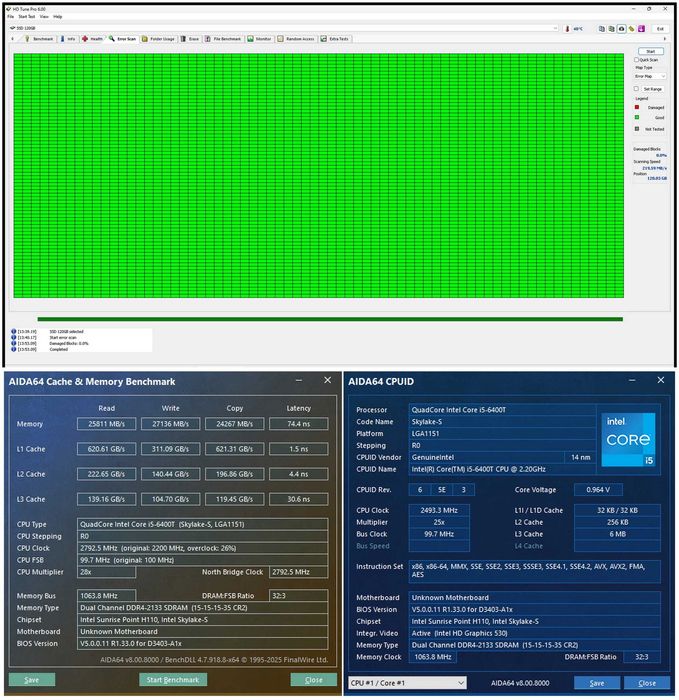Open the Help menu in HD Tune
Image resolution: width=679 pixels, height=700 pixels.
coord(58,17)
